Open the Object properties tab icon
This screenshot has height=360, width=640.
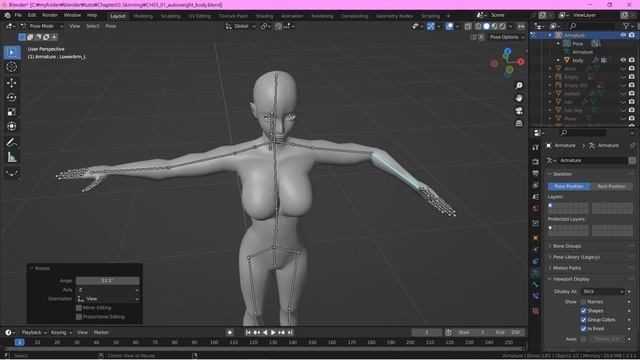point(536,238)
